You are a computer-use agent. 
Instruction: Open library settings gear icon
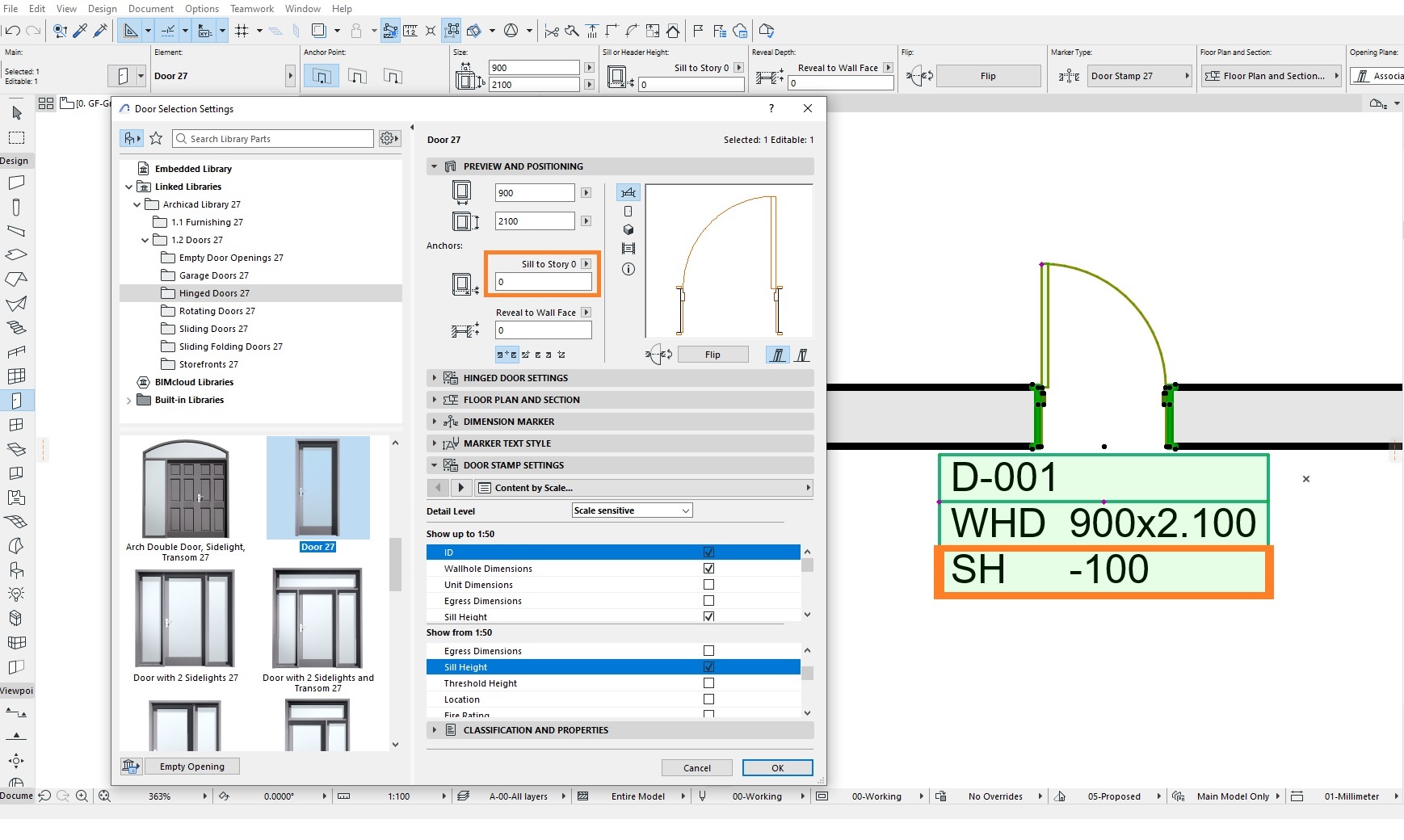[389, 139]
